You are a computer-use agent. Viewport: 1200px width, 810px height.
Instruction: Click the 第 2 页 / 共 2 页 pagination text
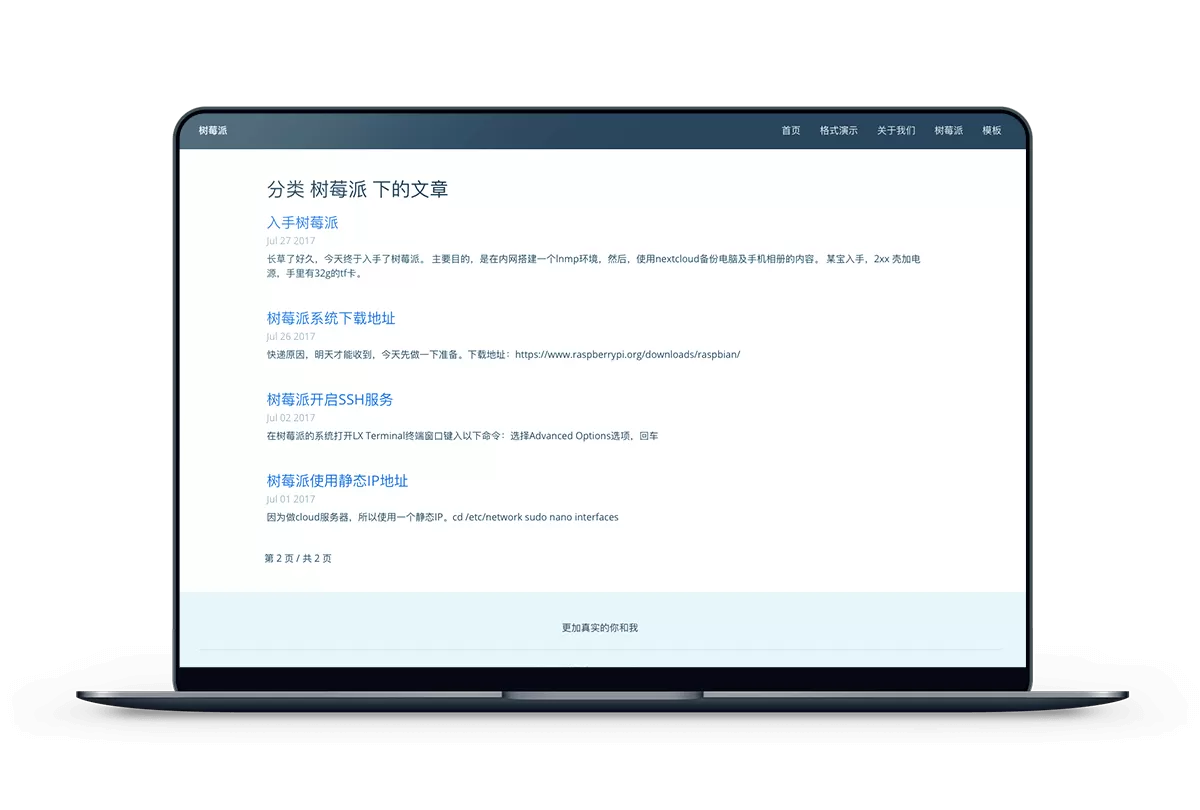click(x=298, y=559)
